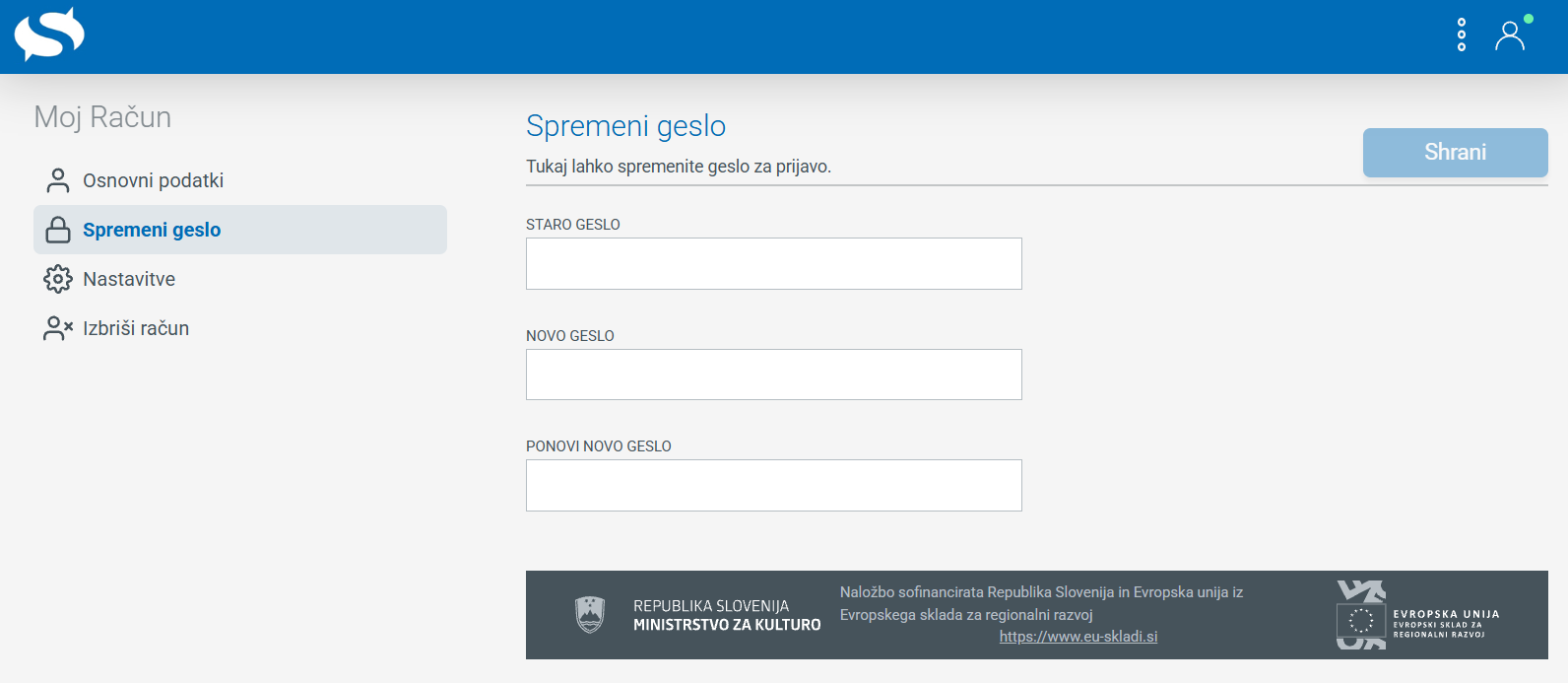Open the https://www.eu-skladi.si link
Screen dimensions: 1568x683
pos(1078,636)
